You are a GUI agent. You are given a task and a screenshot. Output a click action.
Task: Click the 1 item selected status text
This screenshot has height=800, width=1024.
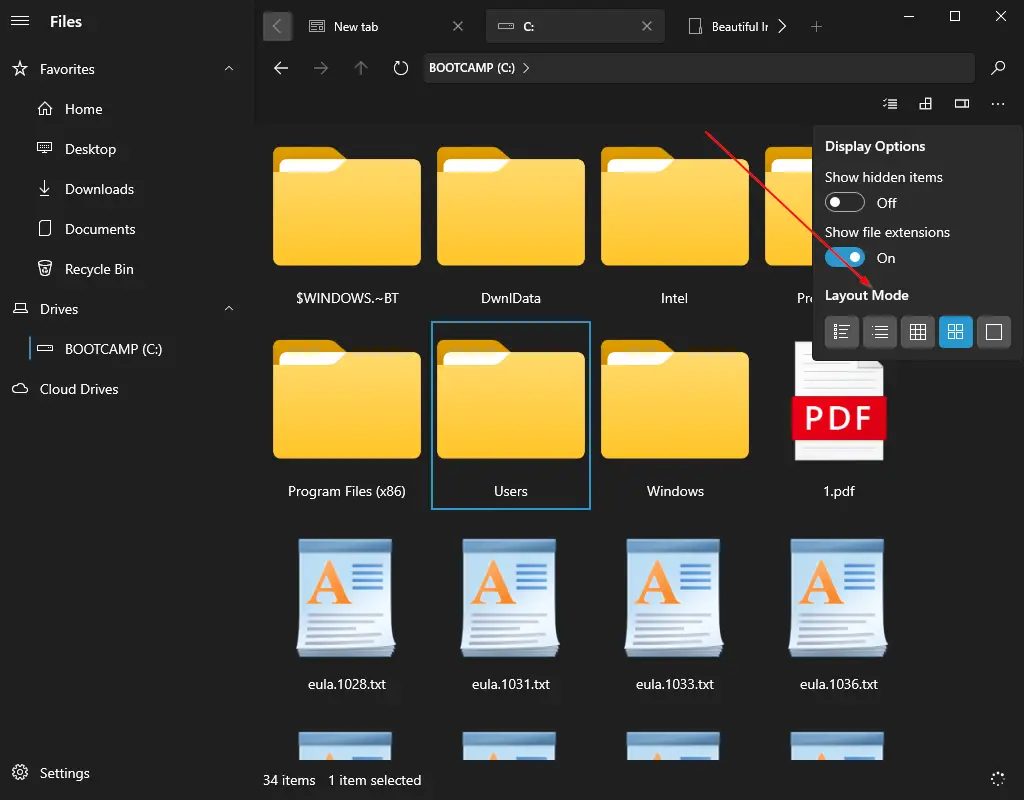[x=374, y=780]
